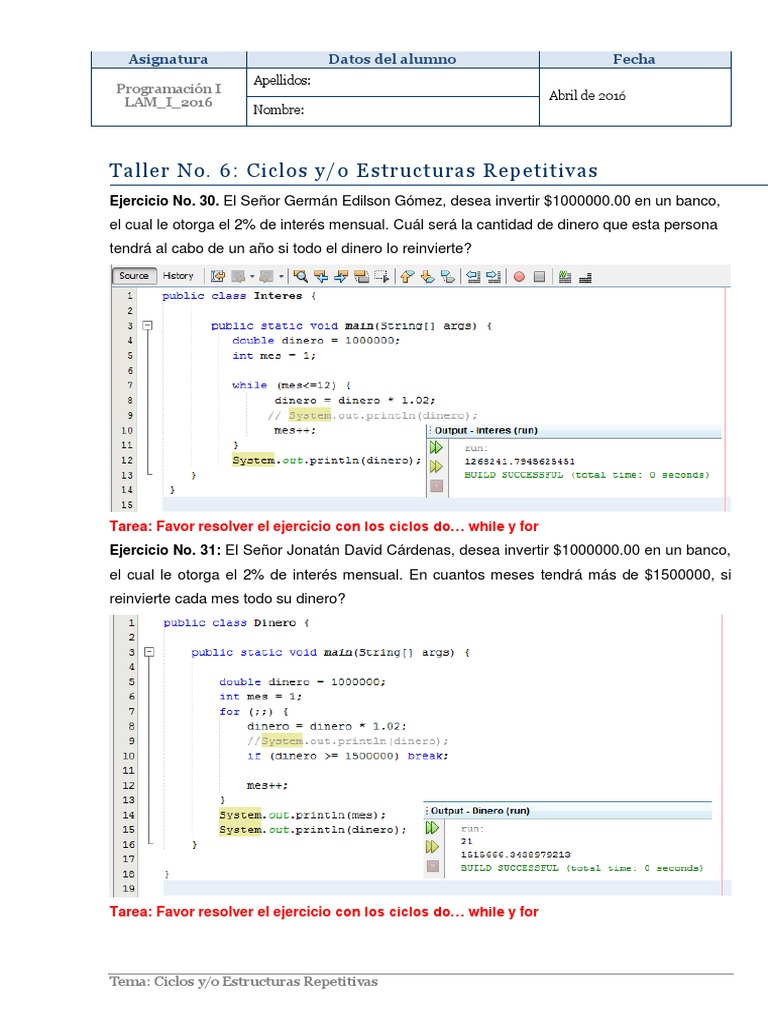Toggle Bookmark toolbar icon
This screenshot has width=768, height=1024.
(x=447, y=277)
